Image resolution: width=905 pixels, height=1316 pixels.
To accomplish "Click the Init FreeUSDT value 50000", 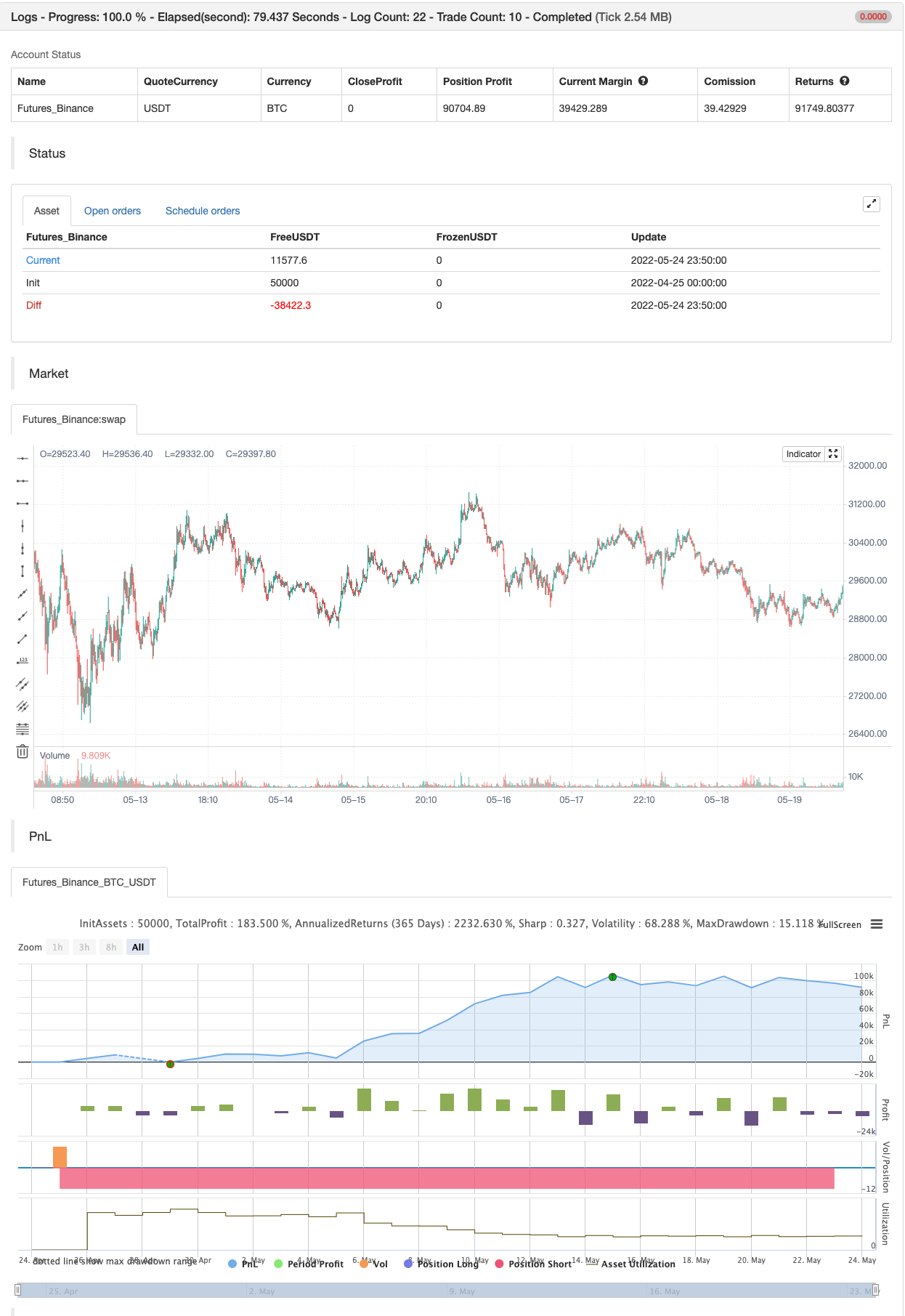I will pyautogui.click(x=284, y=283).
